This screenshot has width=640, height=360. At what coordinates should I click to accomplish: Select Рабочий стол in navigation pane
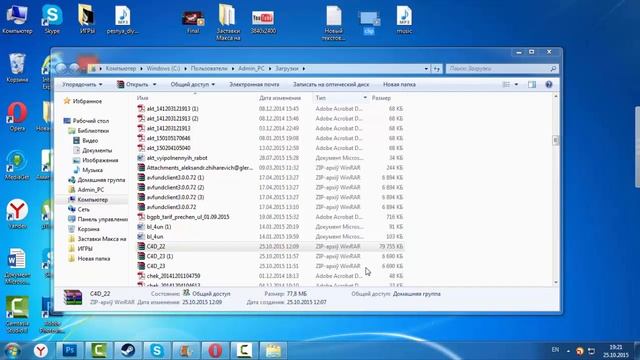pos(86,121)
